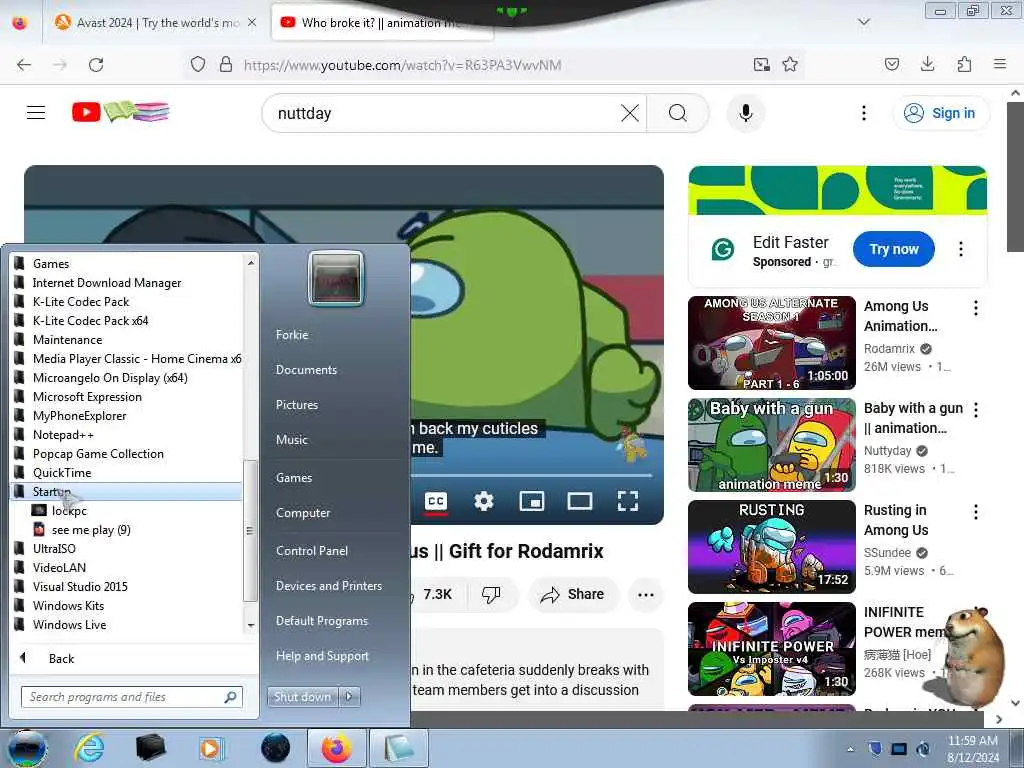Open Documents from Start menu
This screenshot has height=768, width=1024.
tap(306, 370)
